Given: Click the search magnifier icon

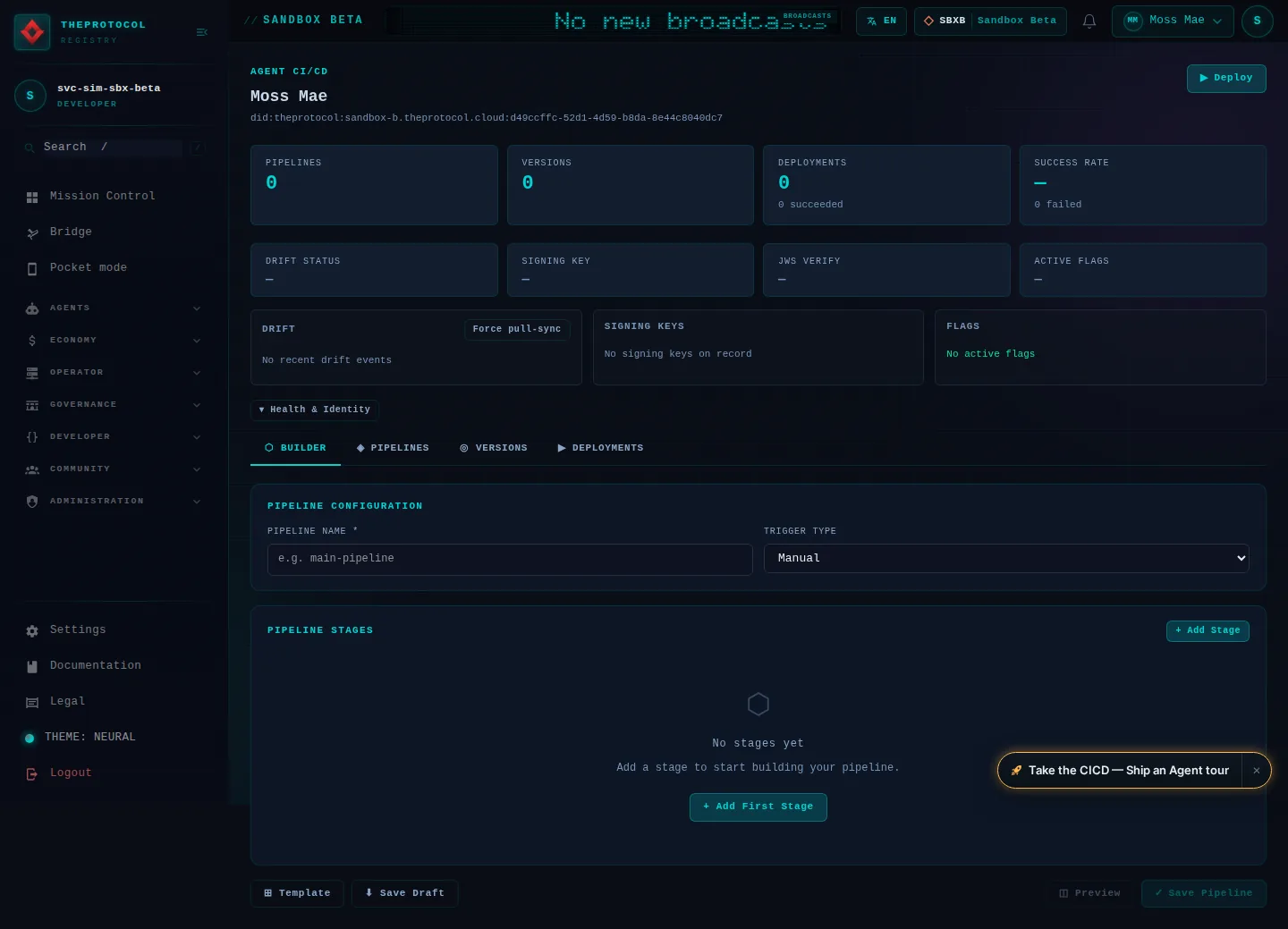Looking at the screenshot, I should coord(30,148).
